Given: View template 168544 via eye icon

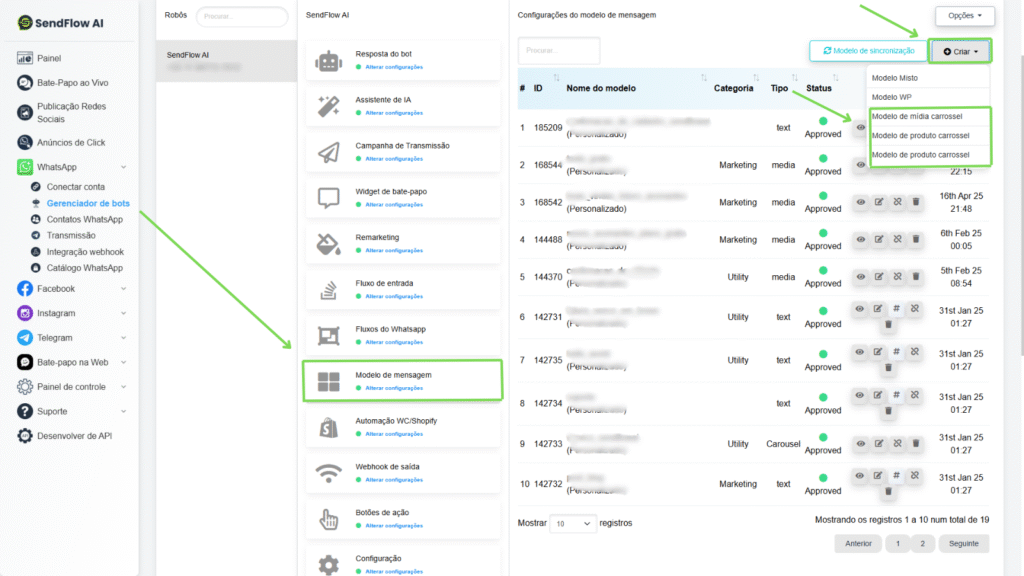Looking at the screenshot, I should pyautogui.click(x=861, y=165).
